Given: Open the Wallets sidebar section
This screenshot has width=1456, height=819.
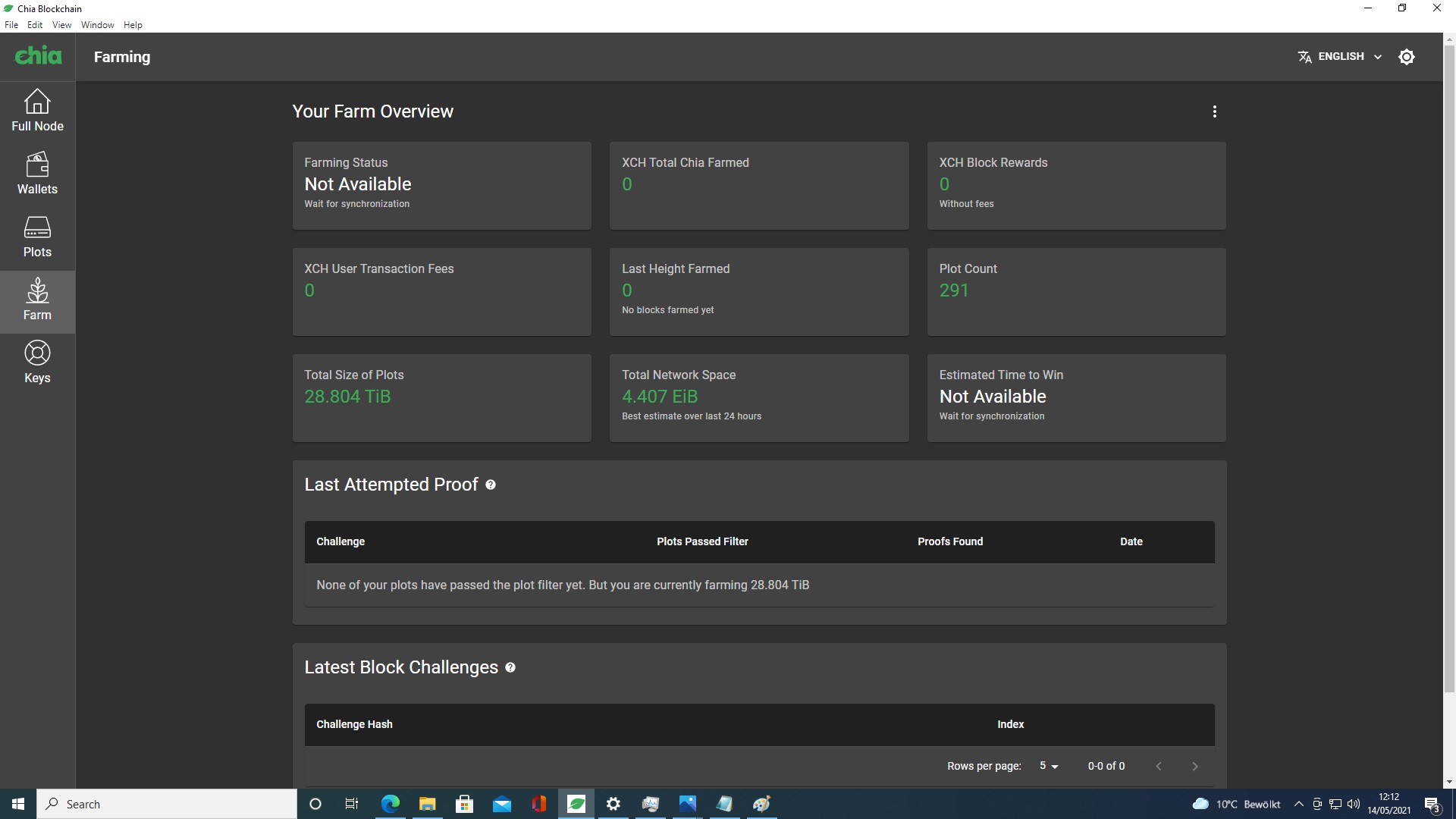Looking at the screenshot, I should coord(37,174).
